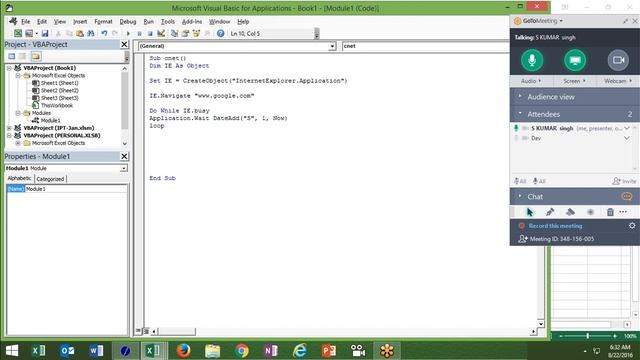Click the Windows Start button
640x360 pixels.
click(12, 351)
